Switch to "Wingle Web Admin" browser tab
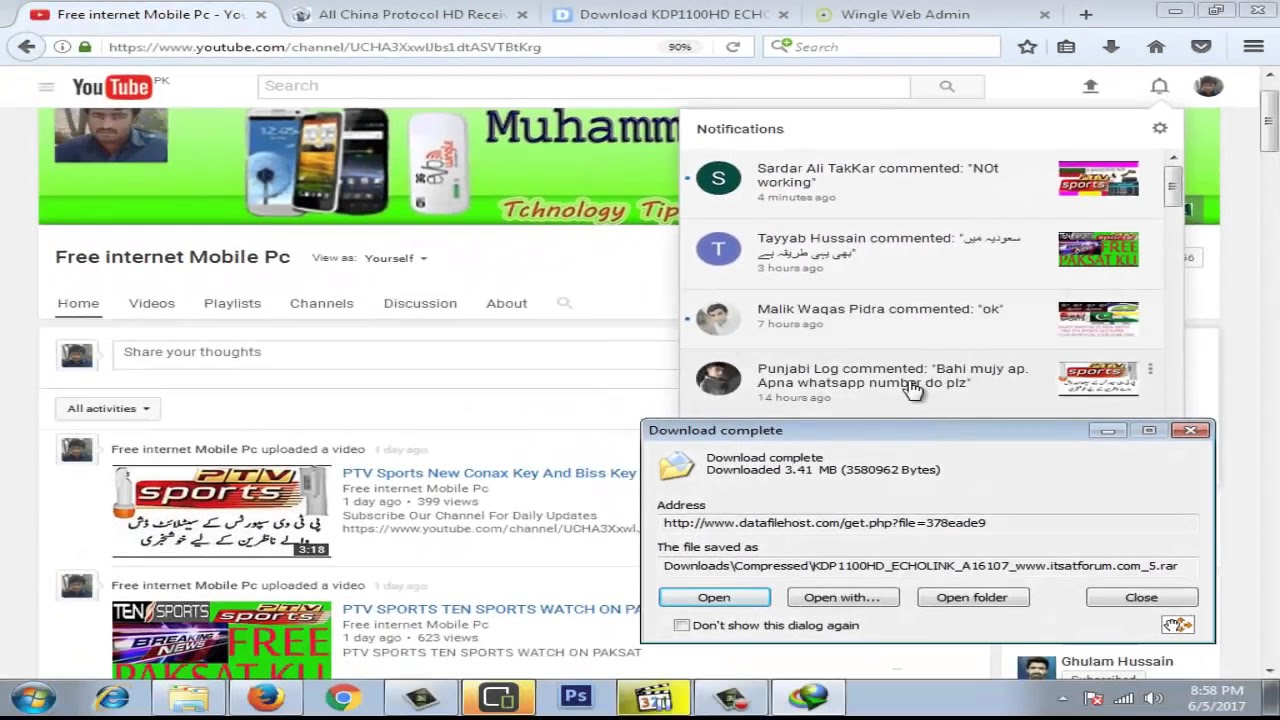This screenshot has height=720, width=1280. point(930,14)
